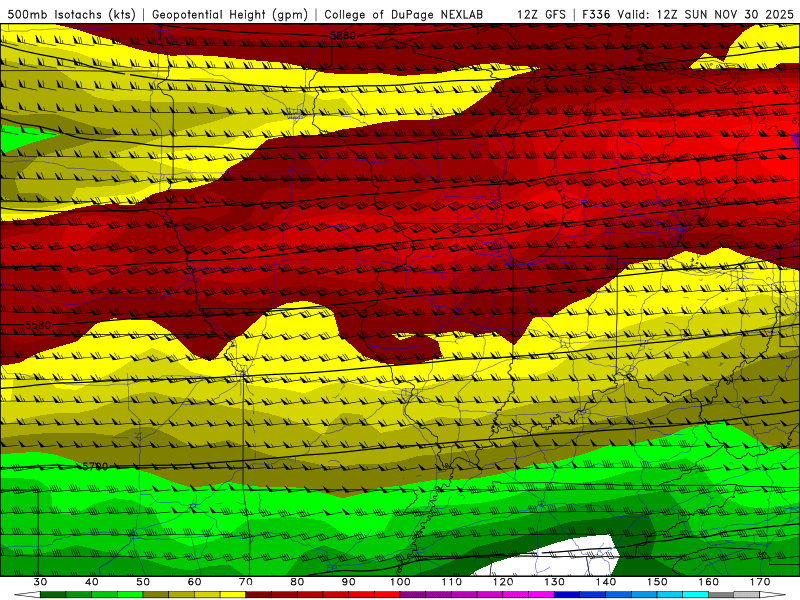Click the '500mb Isotachs (kts)' title text
This screenshot has height=600, width=800.
click(72, 14)
